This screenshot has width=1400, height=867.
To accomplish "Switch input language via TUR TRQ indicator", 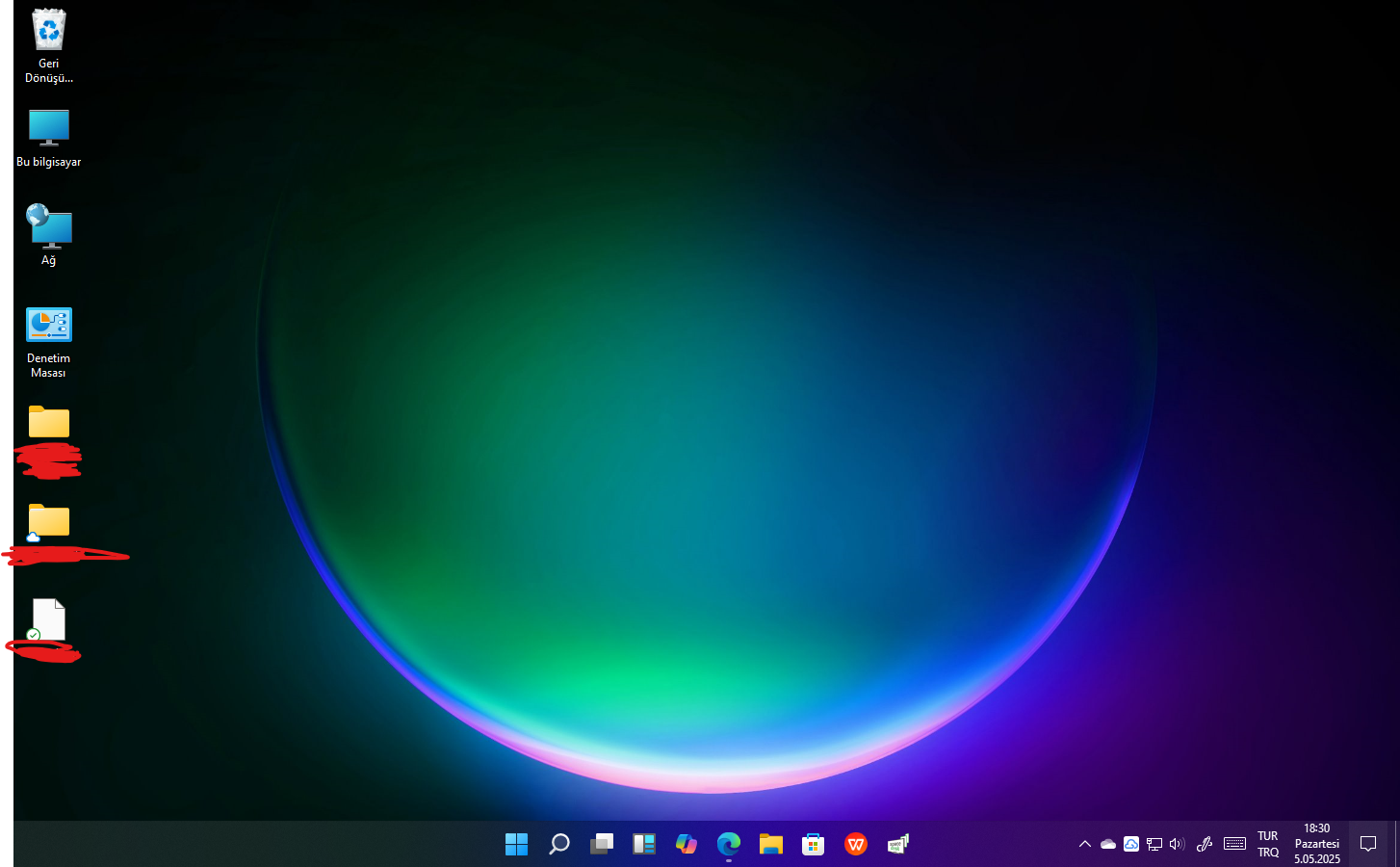I will [x=1268, y=844].
